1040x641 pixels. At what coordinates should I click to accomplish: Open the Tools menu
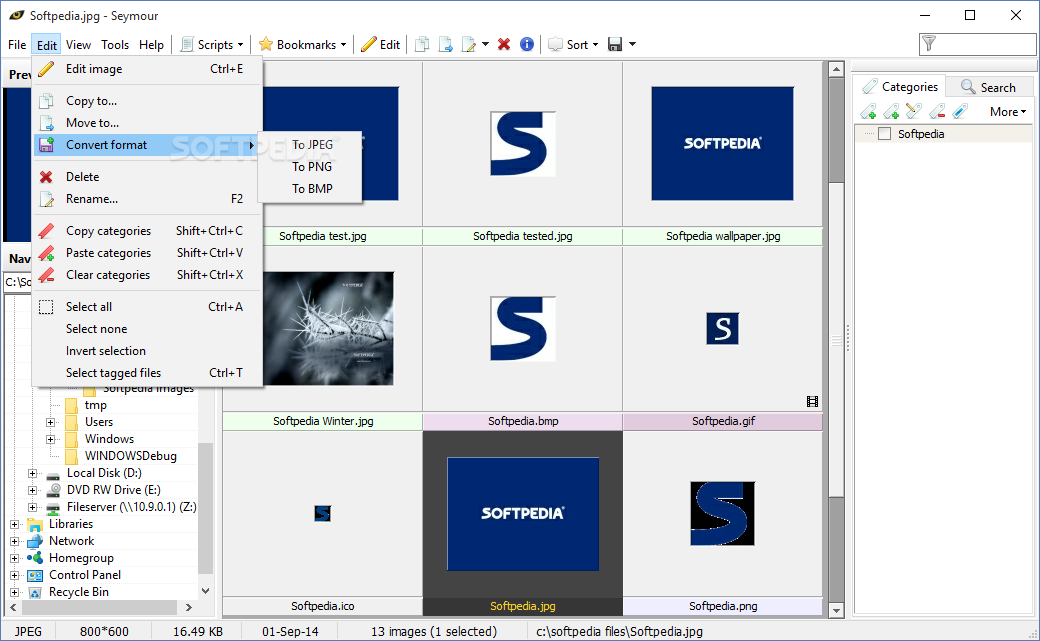(x=115, y=44)
